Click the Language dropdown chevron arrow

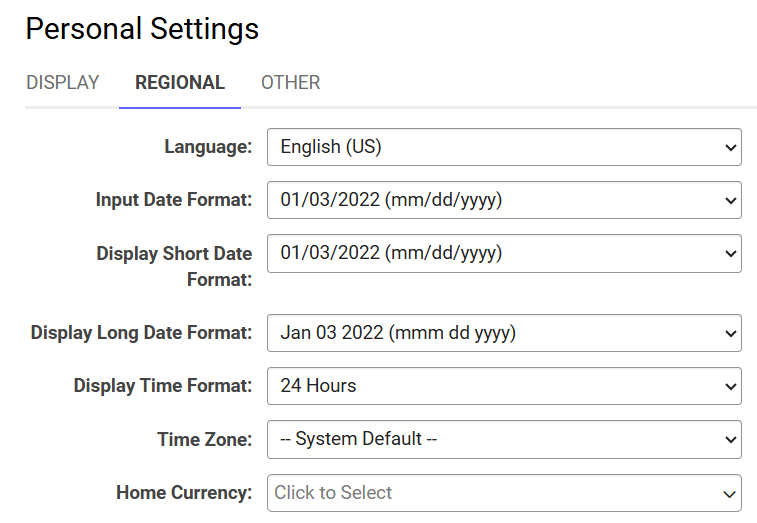pyautogui.click(x=730, y=147)
